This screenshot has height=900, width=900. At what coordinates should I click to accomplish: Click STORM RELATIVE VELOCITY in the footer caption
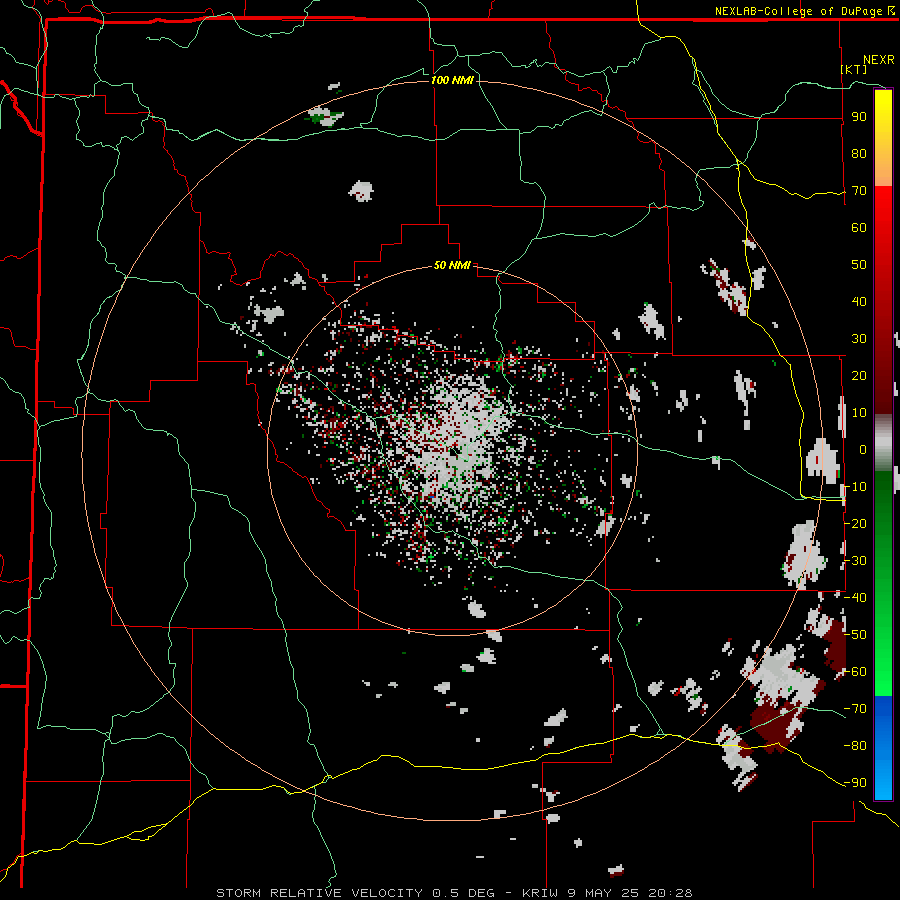[319, 893]
